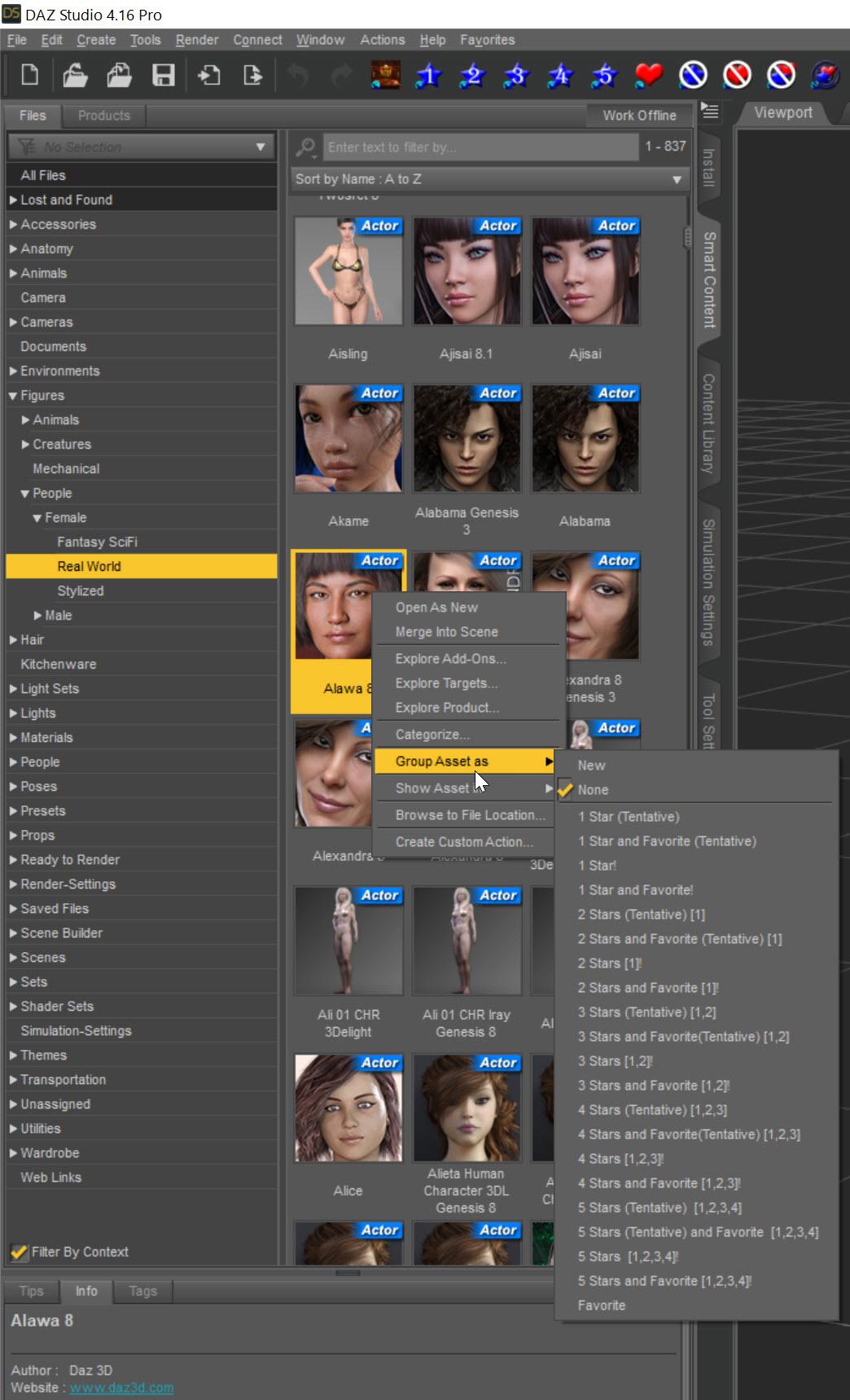Click the blue 3 star icon
The image size is (850, 1400).
tap(517, 76)
